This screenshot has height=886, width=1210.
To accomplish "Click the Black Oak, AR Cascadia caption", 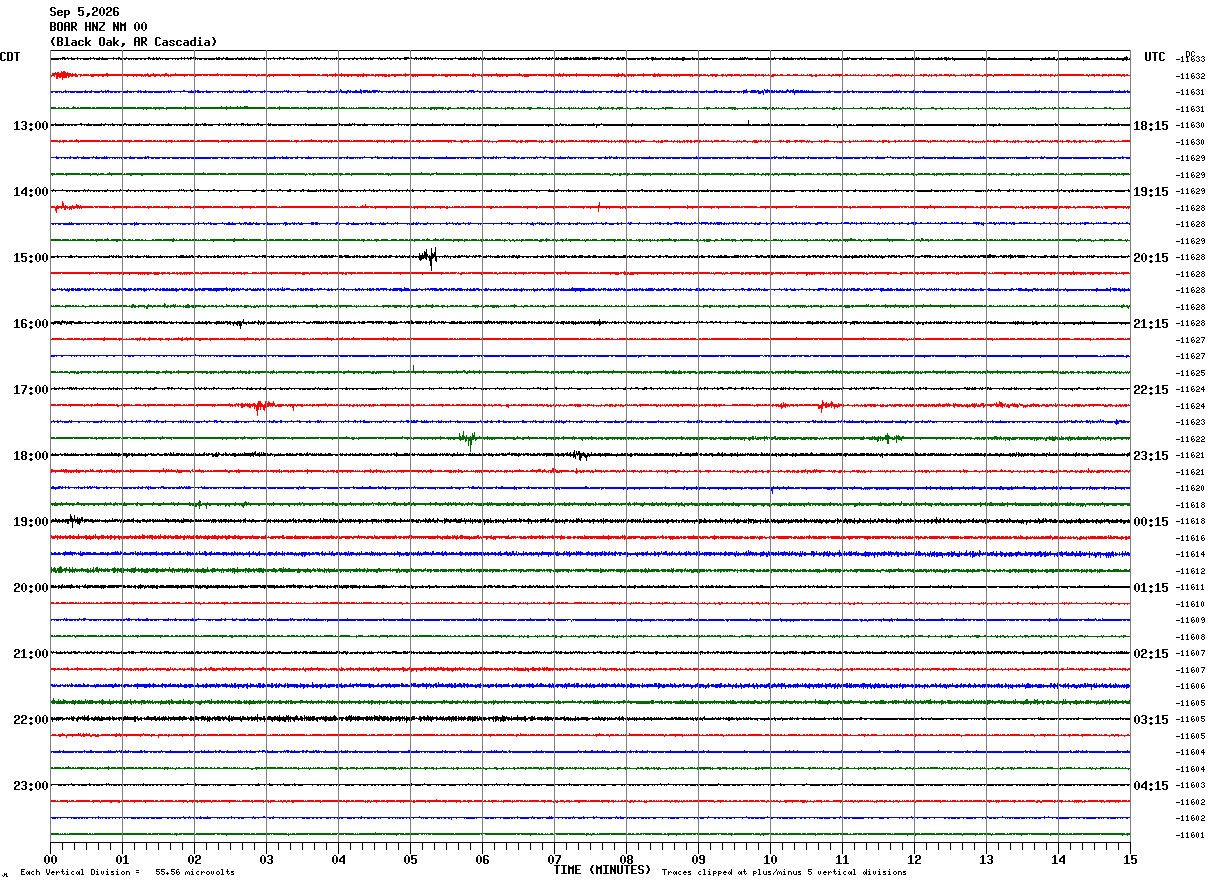I will [133, 42].
